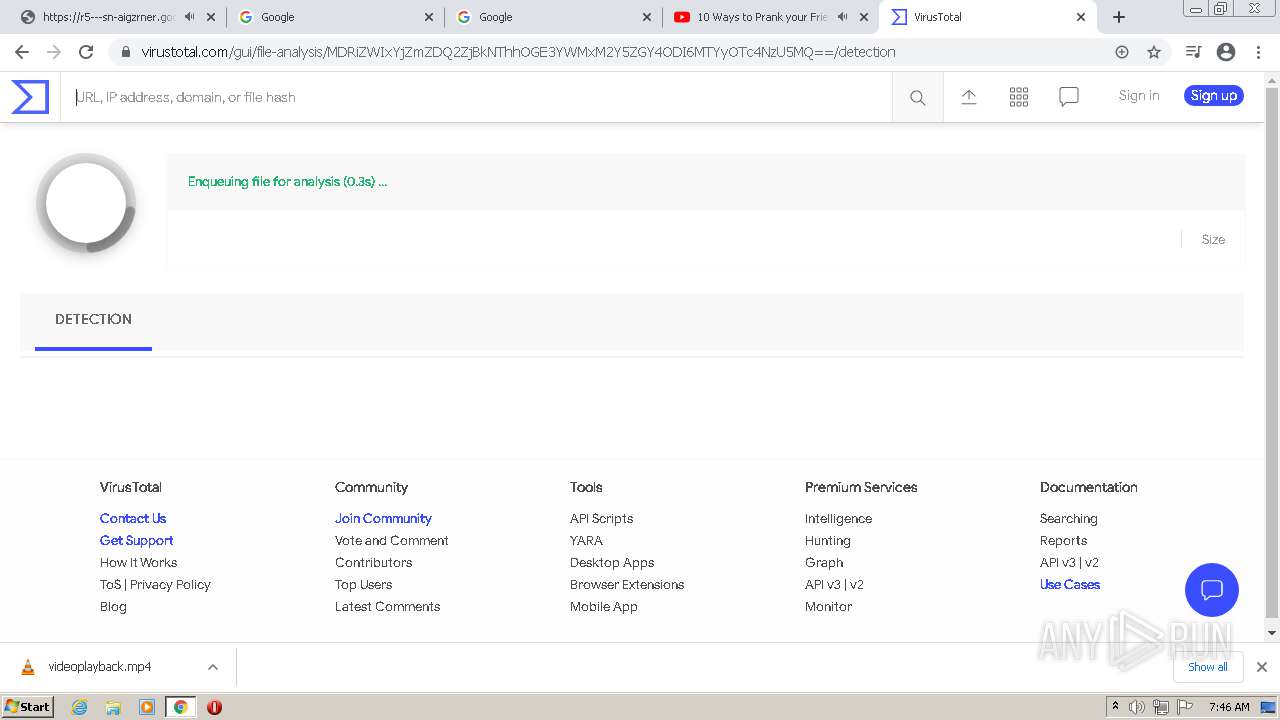
Task: Open the videoplayback.mp4 download item
Action: coord(100,667)
